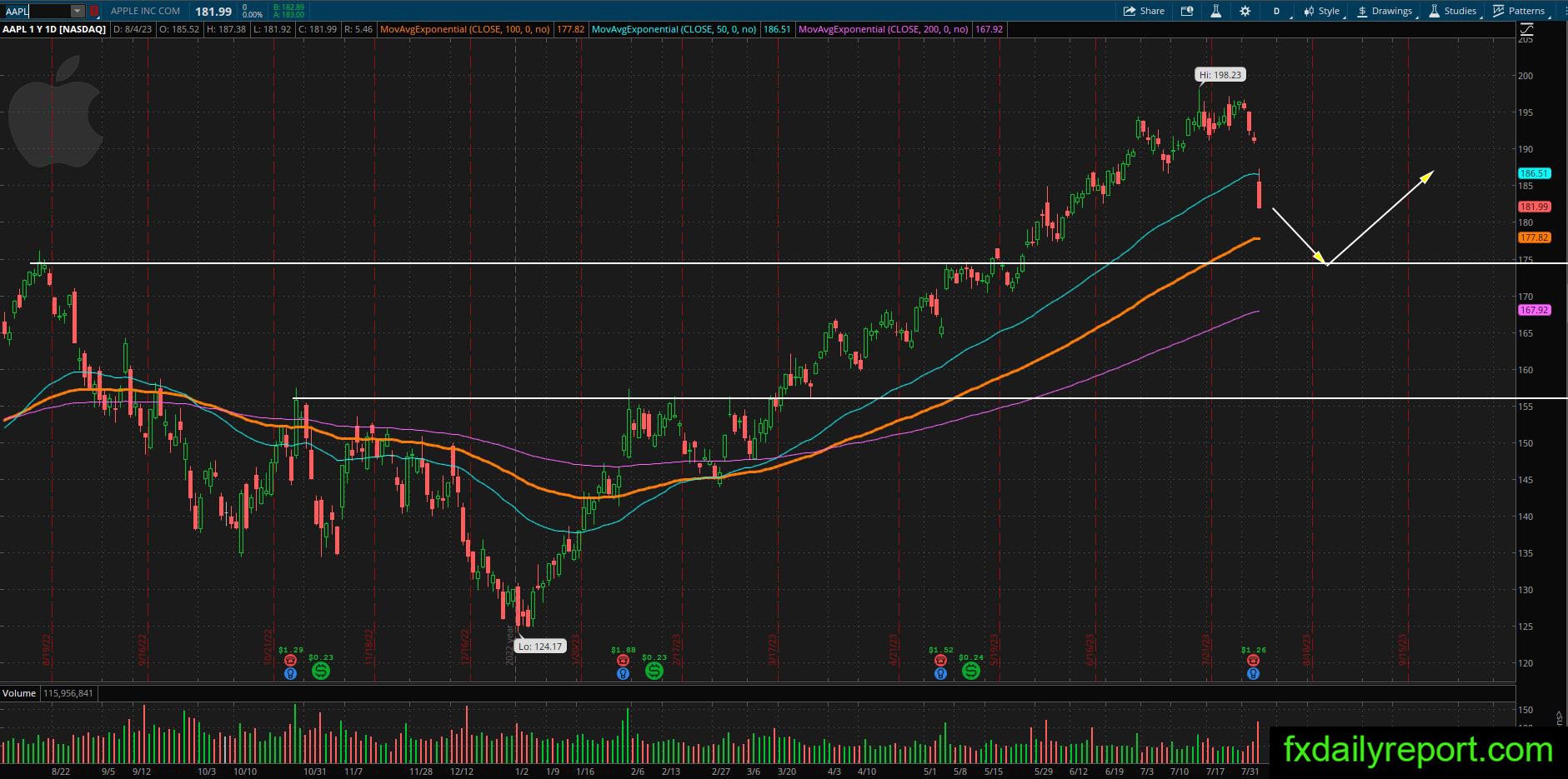Click the orange 177.82 price axis bubble

1534,237
